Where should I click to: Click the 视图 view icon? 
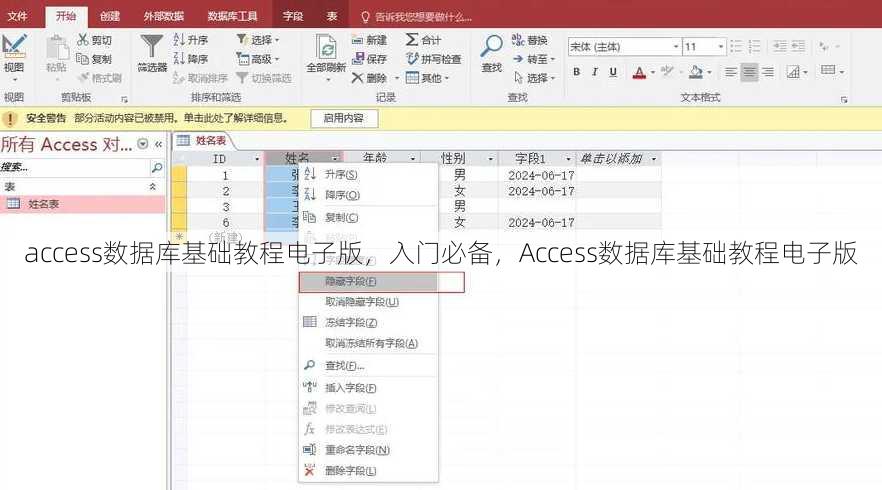point(14,47)
